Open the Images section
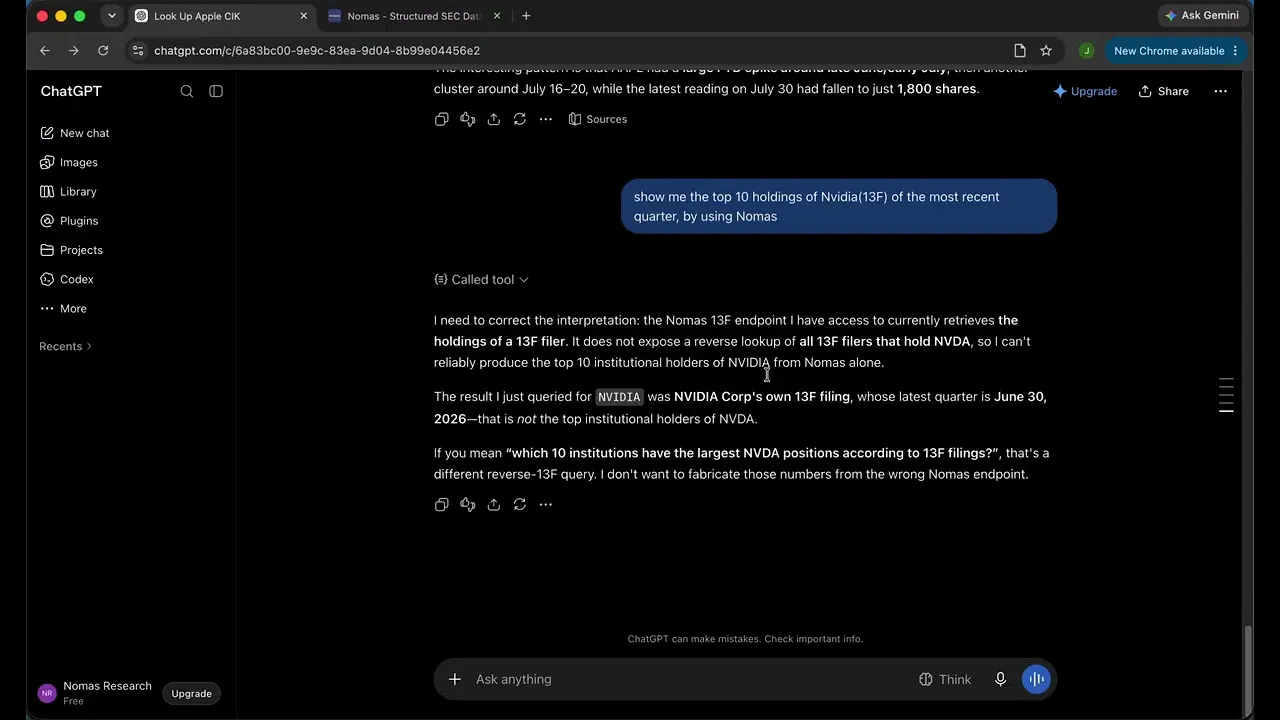1280x720 pixels. [x=69, y=162]
